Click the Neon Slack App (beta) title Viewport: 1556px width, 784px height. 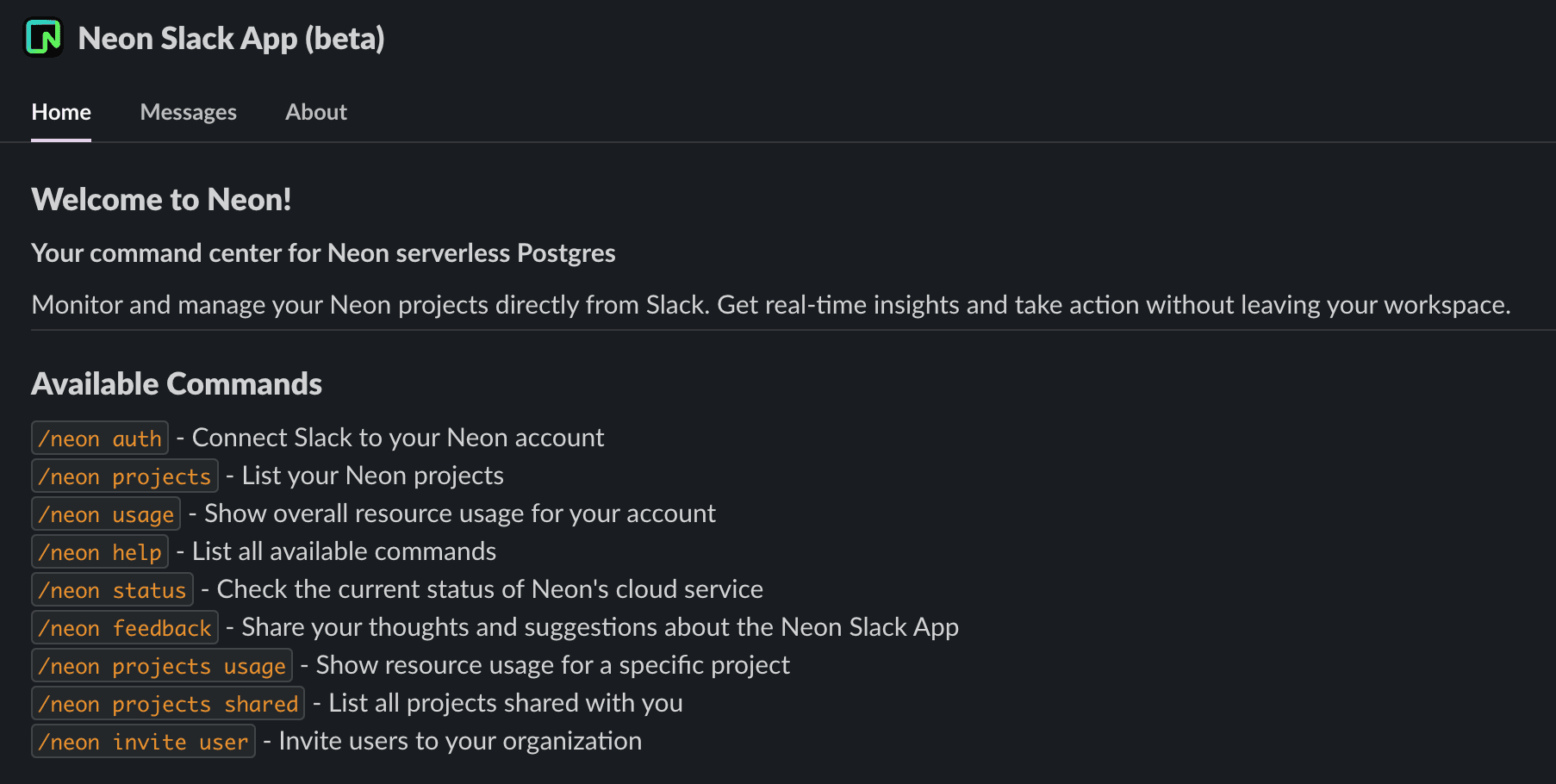231,38
